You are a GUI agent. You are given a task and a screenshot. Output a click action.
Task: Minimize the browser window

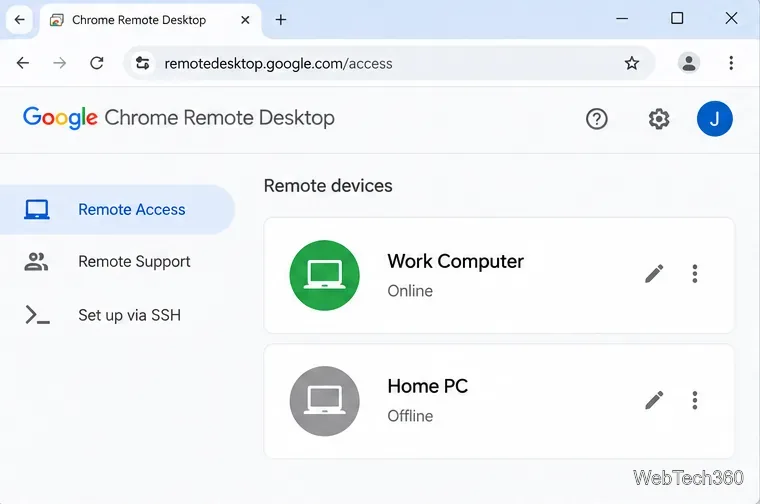622,18
